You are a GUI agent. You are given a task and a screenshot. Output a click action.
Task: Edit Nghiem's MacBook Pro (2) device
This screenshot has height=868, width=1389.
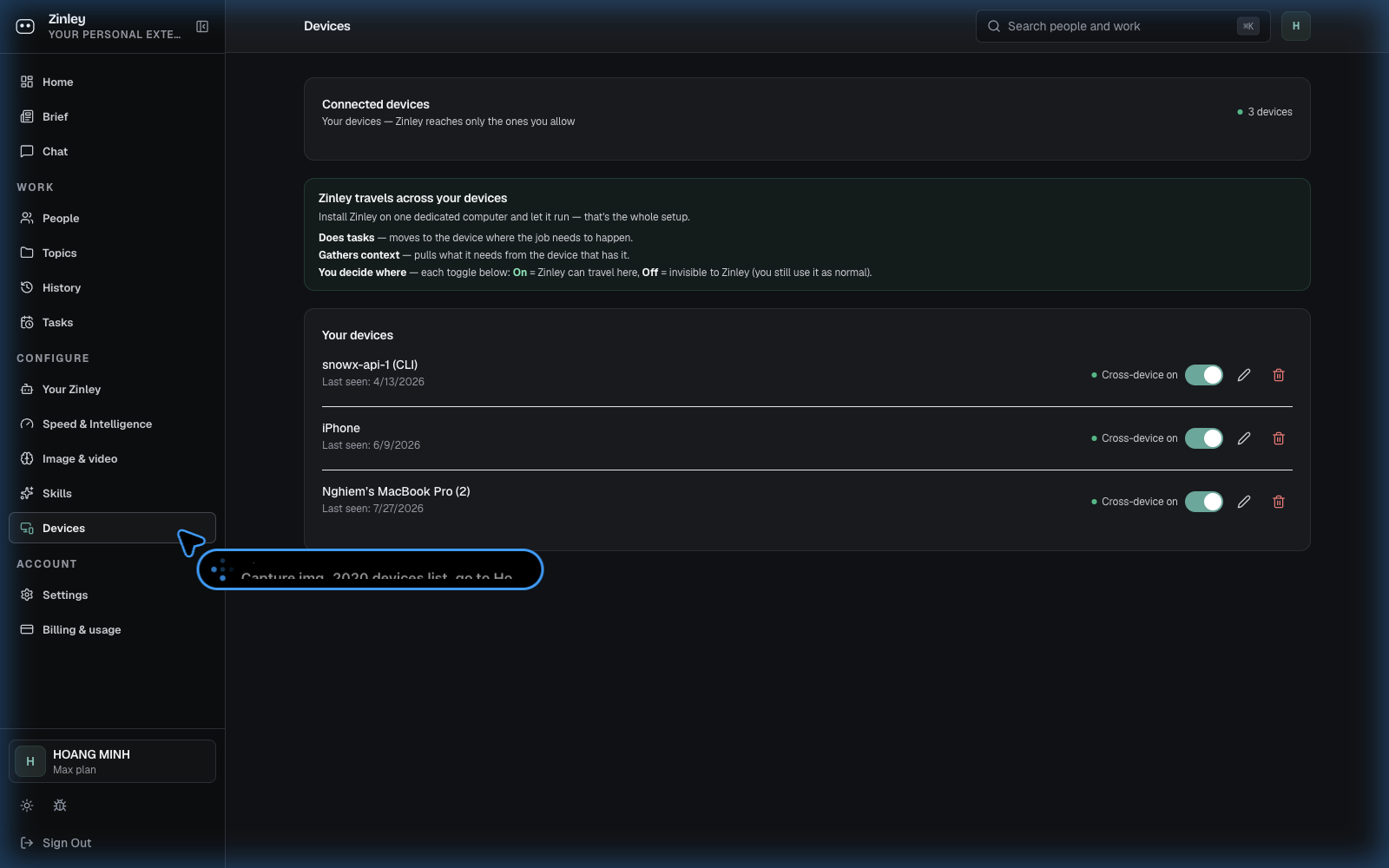click(x=1244, y=502)
